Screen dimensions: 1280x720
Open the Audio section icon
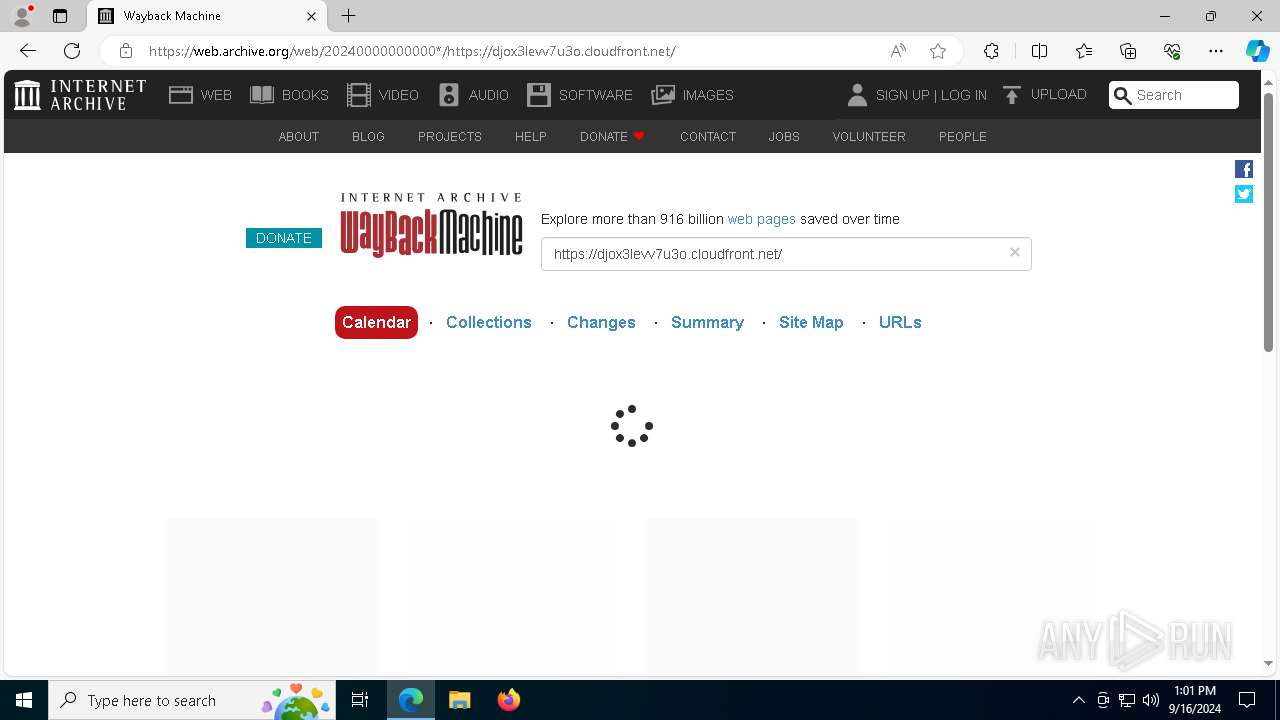click(x=449, y=95)
